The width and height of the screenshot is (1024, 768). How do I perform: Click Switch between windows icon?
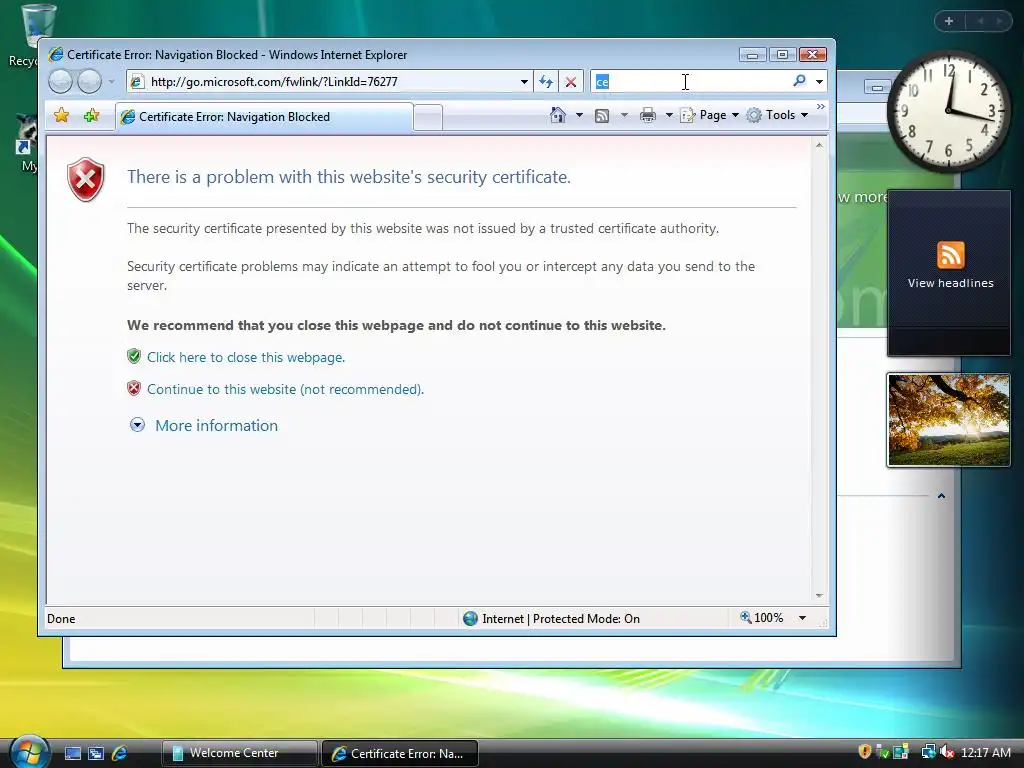96,753
